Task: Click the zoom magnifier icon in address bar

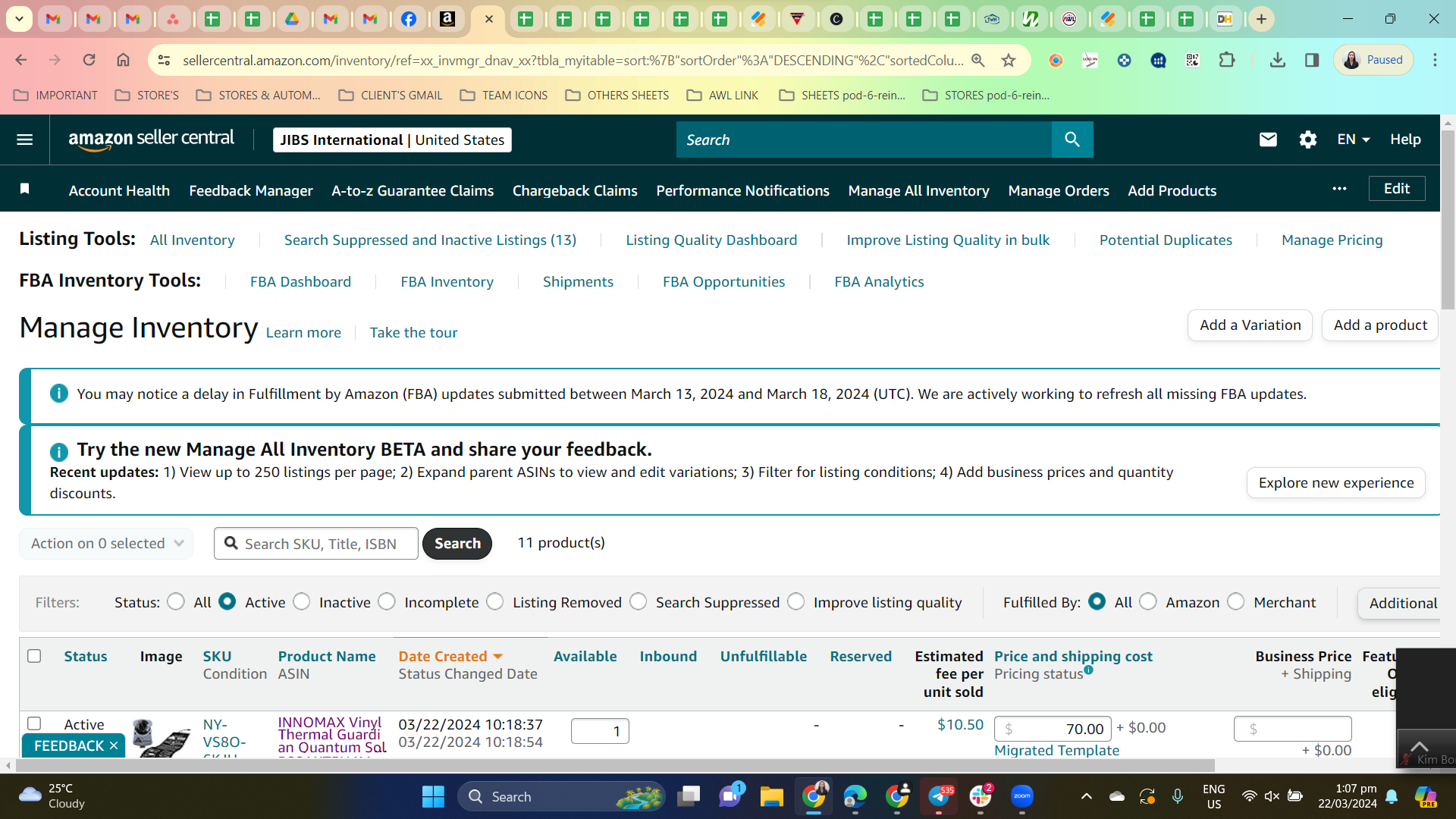Action: click(x=978, y=60)
